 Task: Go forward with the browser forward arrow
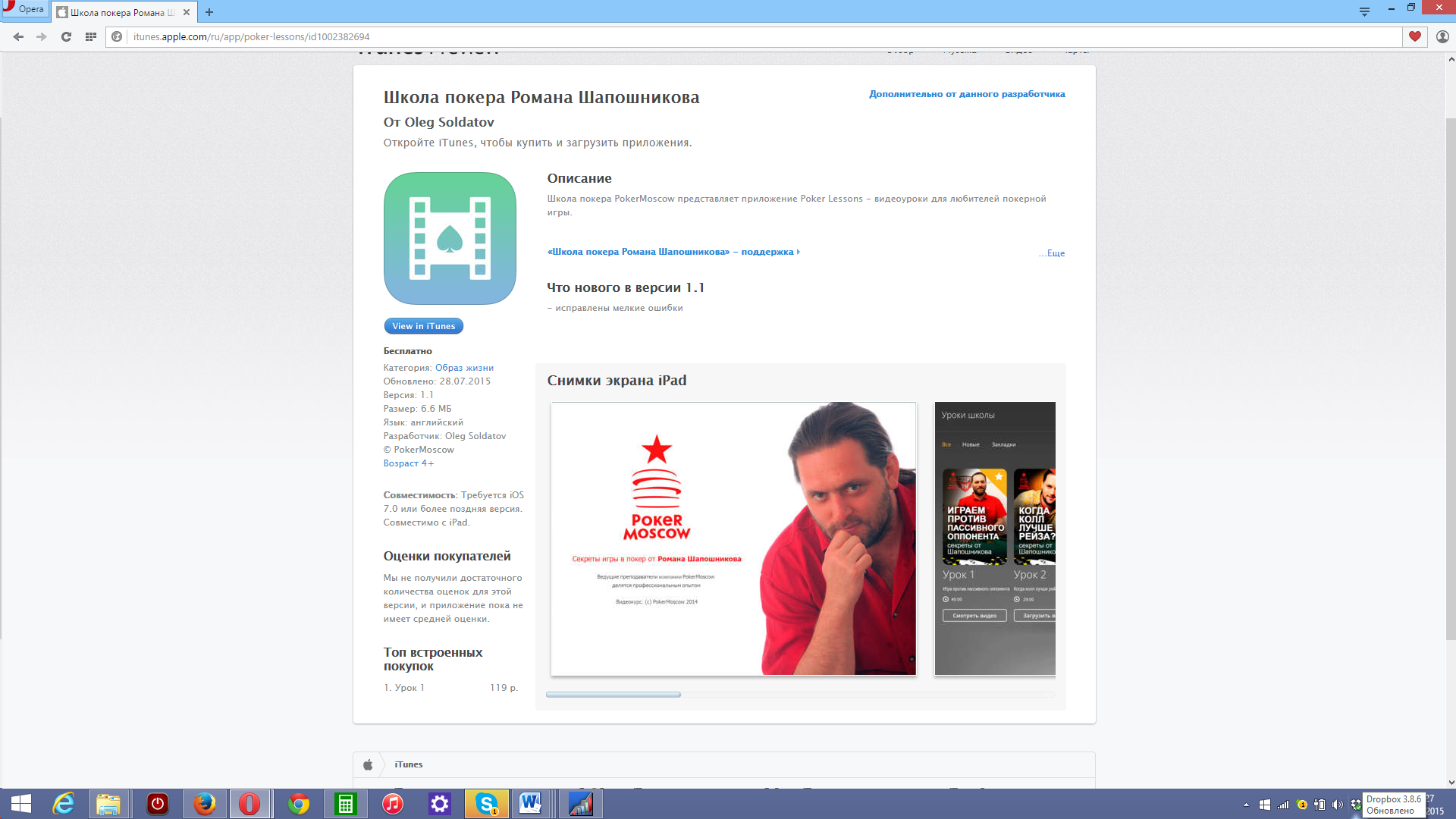click(42, 36)
